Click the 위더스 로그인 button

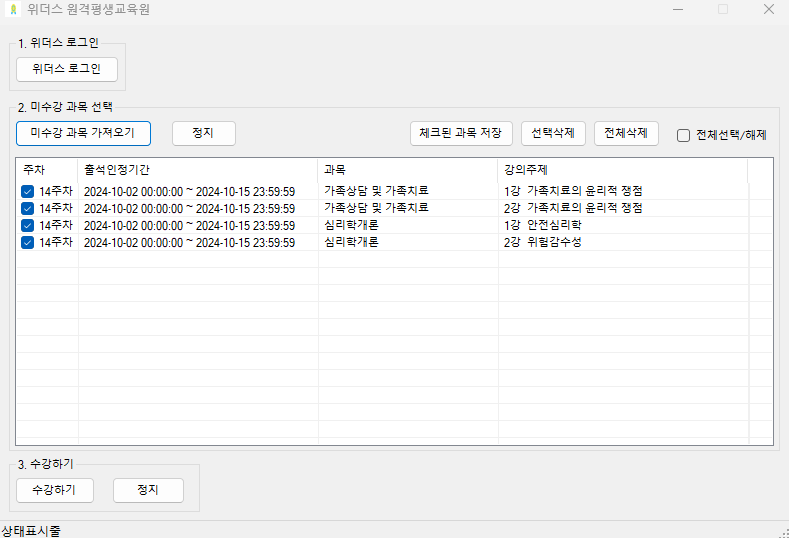pos(67,69)
